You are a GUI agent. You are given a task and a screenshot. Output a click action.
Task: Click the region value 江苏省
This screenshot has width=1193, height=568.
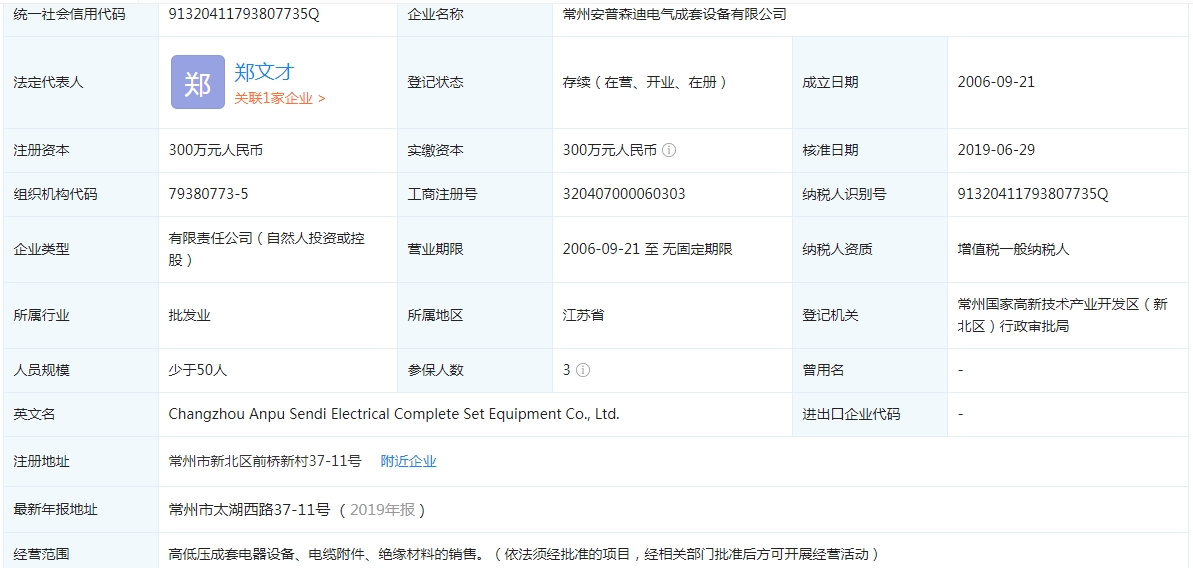point(583,315)
